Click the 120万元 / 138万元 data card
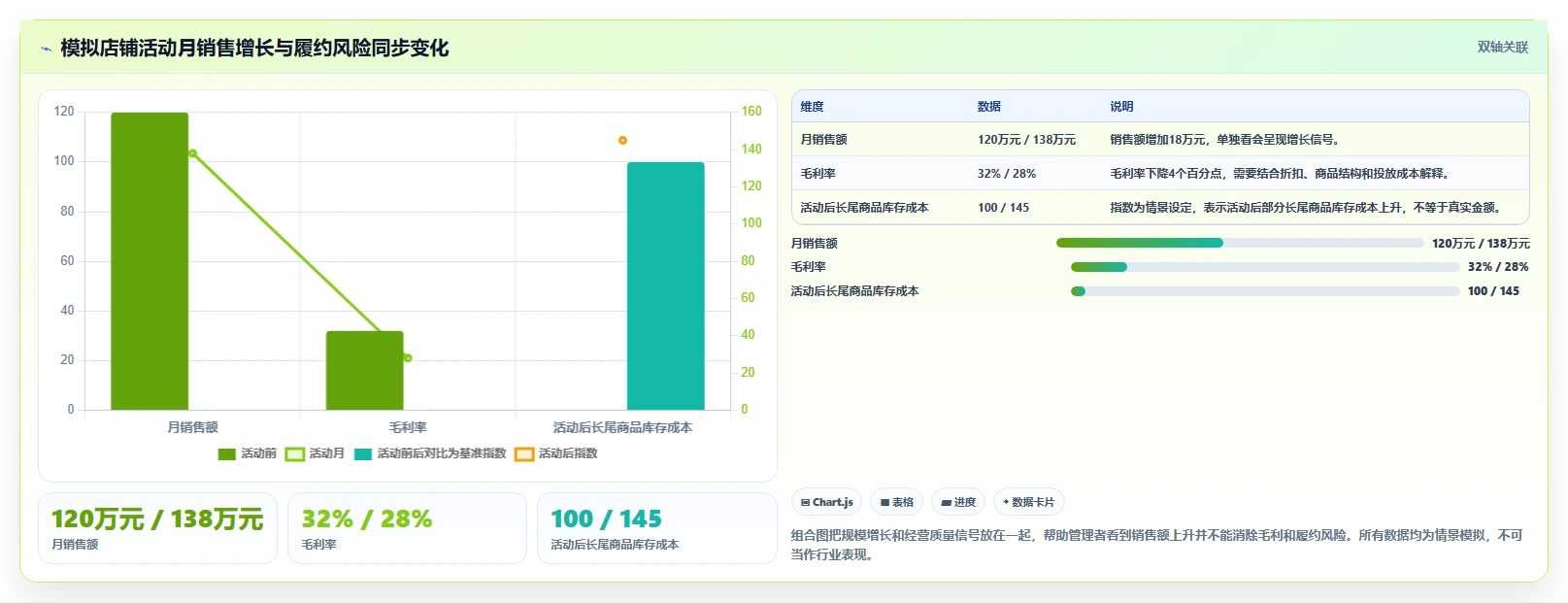Image resolution: width=1568 pixels, height=603 pixels. 157,528
